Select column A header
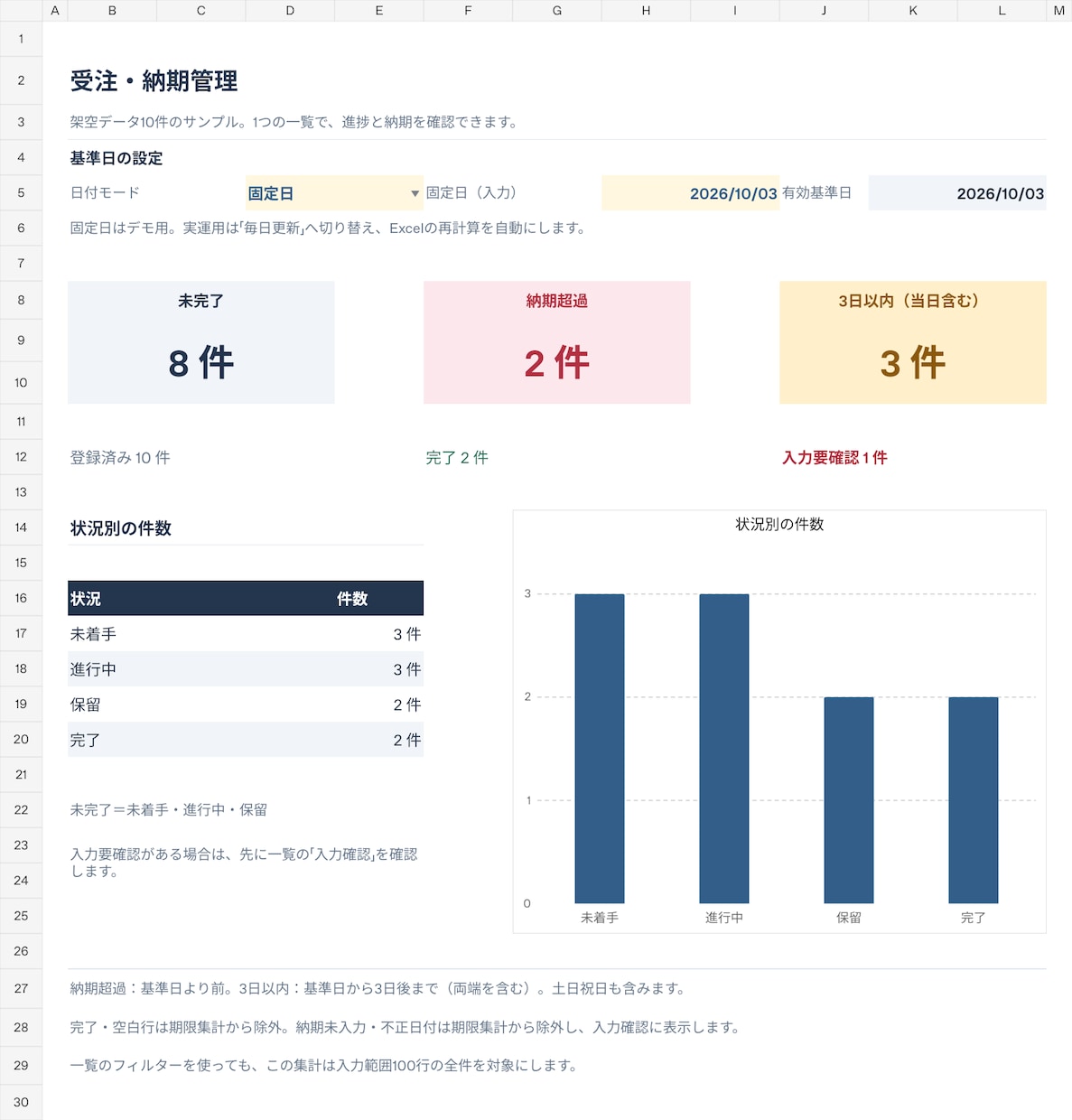Image resolution: width=1072 pixels, height=1120 pixels. point(55,11)
